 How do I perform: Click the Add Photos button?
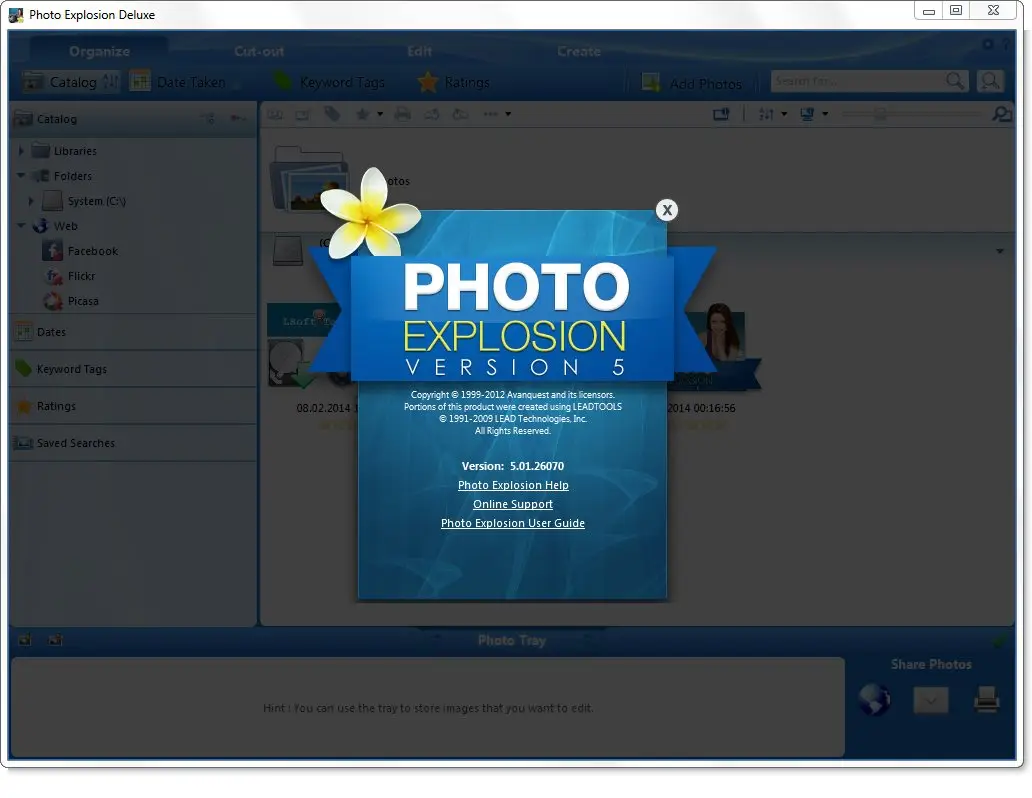point(692,83)
